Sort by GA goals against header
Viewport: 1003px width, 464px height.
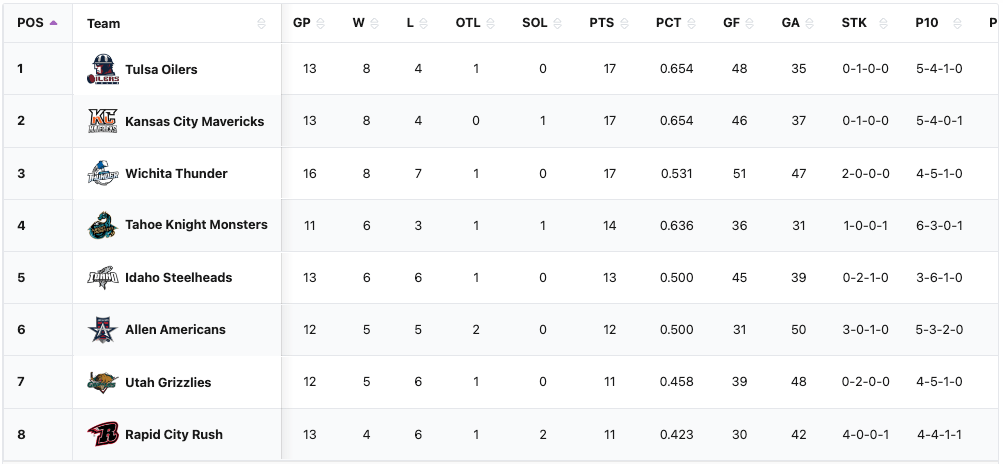(x=791, y=23)
